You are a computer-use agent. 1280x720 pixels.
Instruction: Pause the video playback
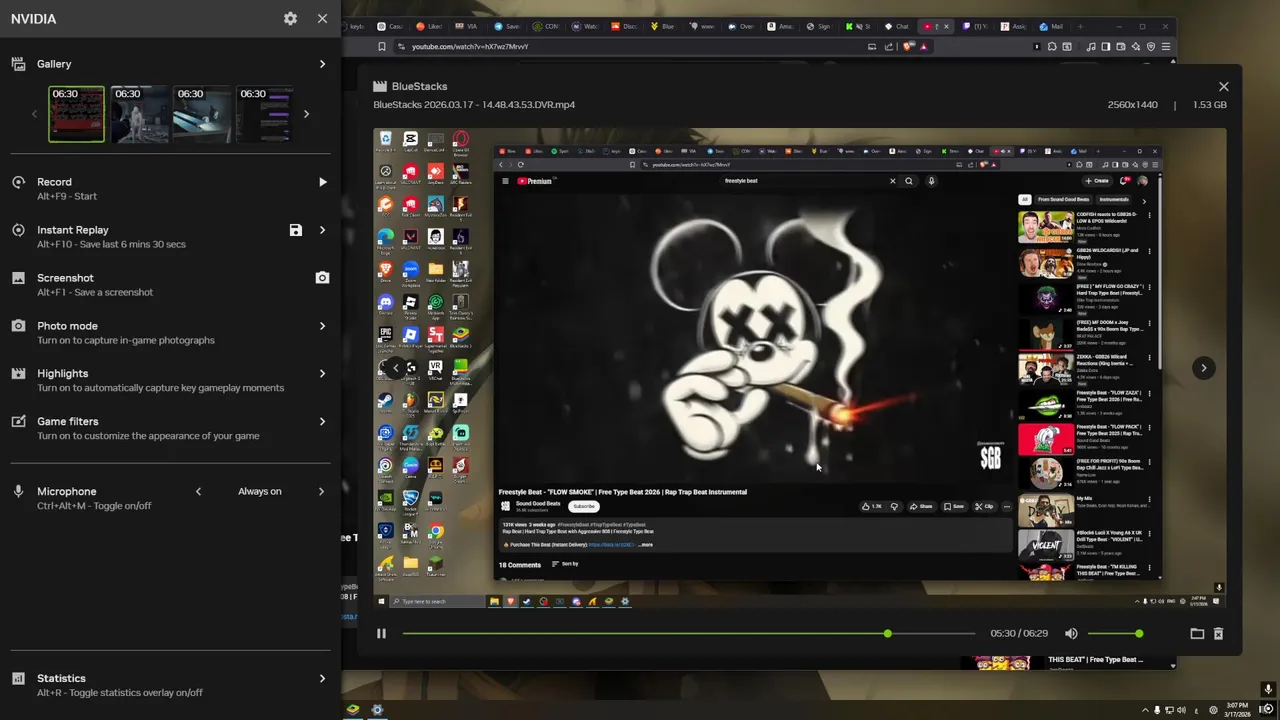381,633
